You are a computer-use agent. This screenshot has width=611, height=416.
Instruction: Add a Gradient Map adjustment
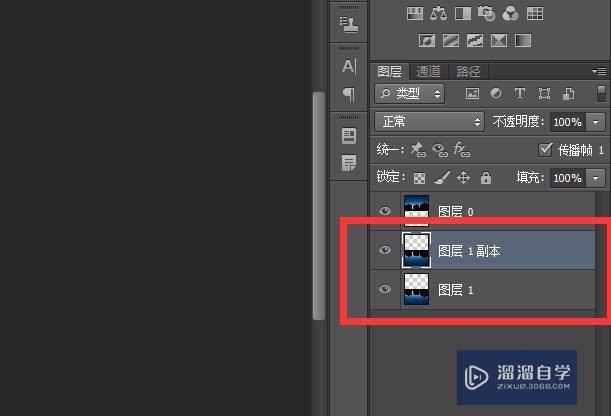523,41
